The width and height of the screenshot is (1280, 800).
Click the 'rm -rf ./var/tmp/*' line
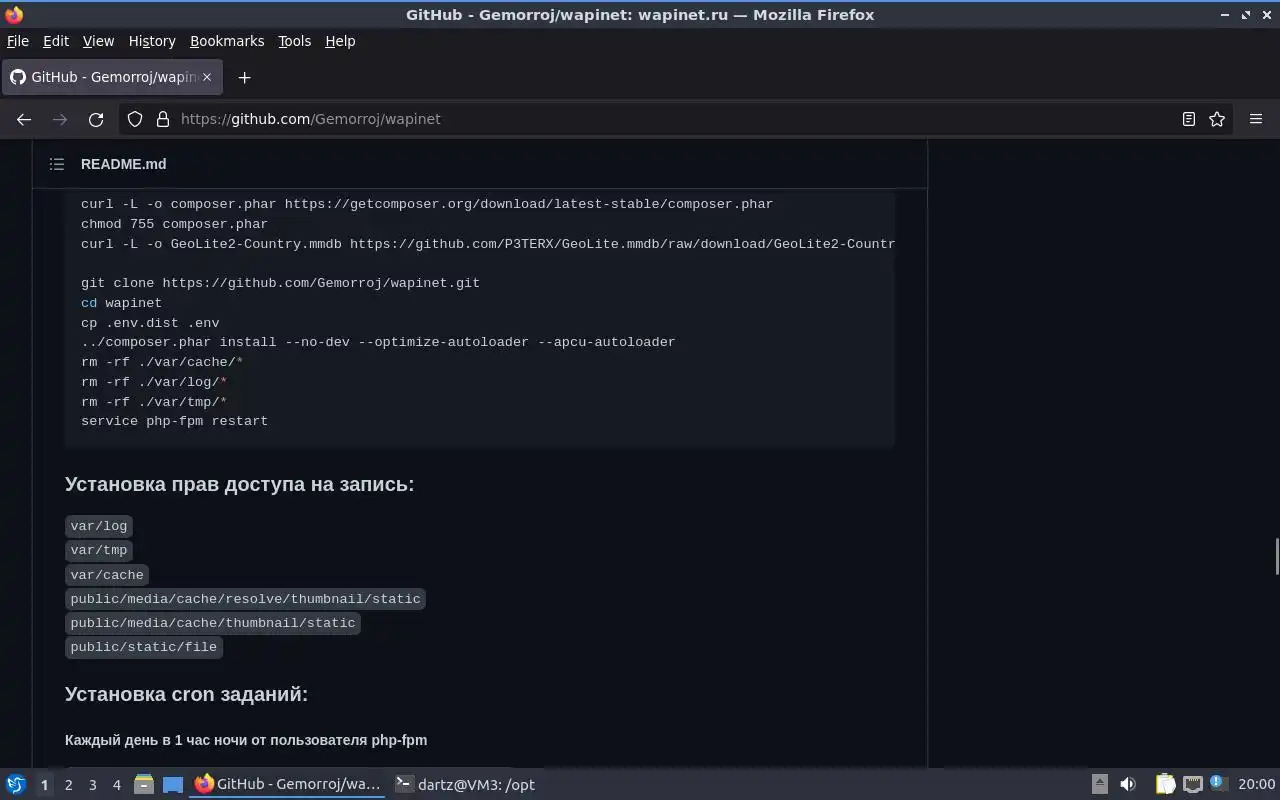154,402
